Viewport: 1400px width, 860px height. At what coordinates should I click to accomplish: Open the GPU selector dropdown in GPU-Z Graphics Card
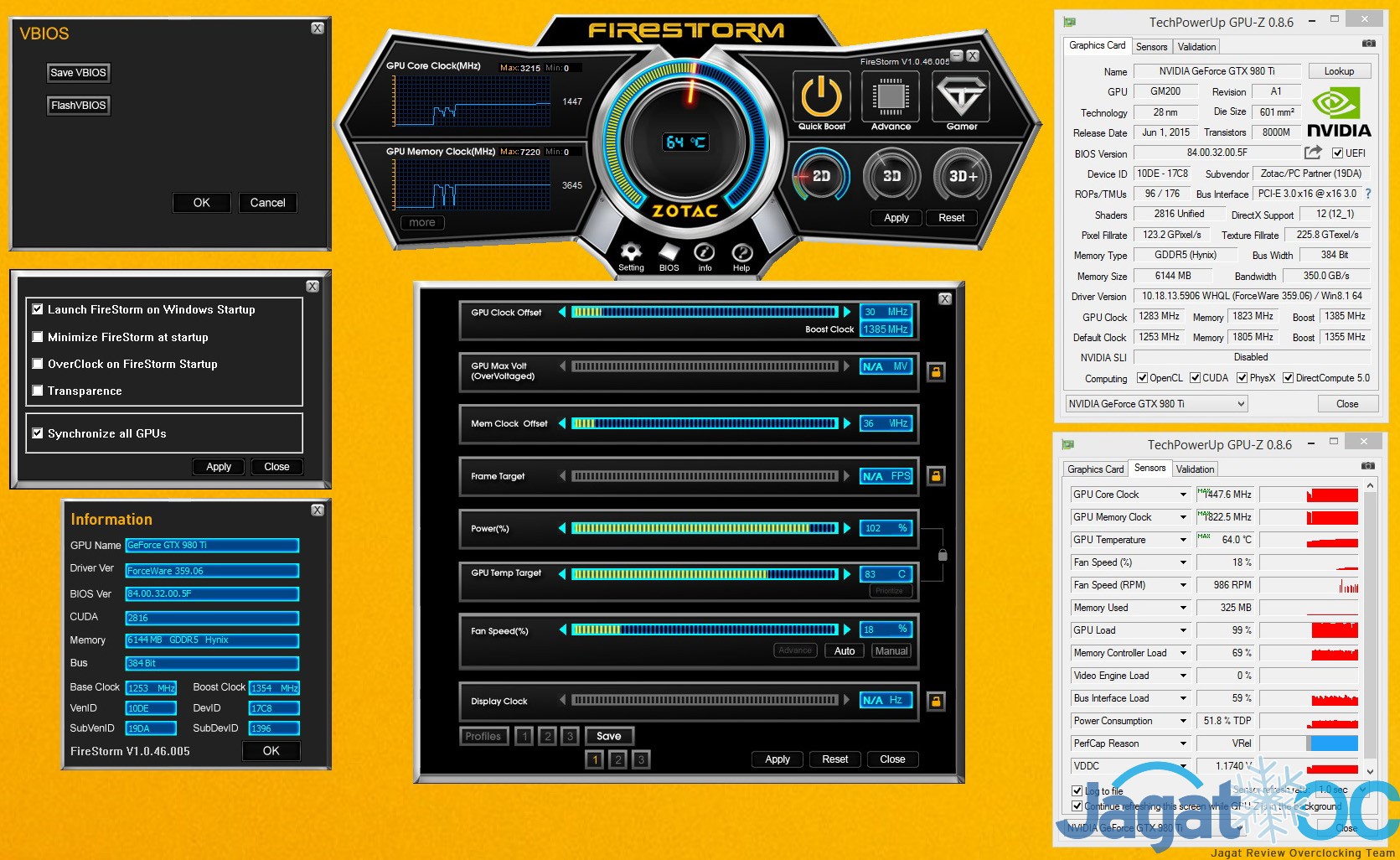1156,404
